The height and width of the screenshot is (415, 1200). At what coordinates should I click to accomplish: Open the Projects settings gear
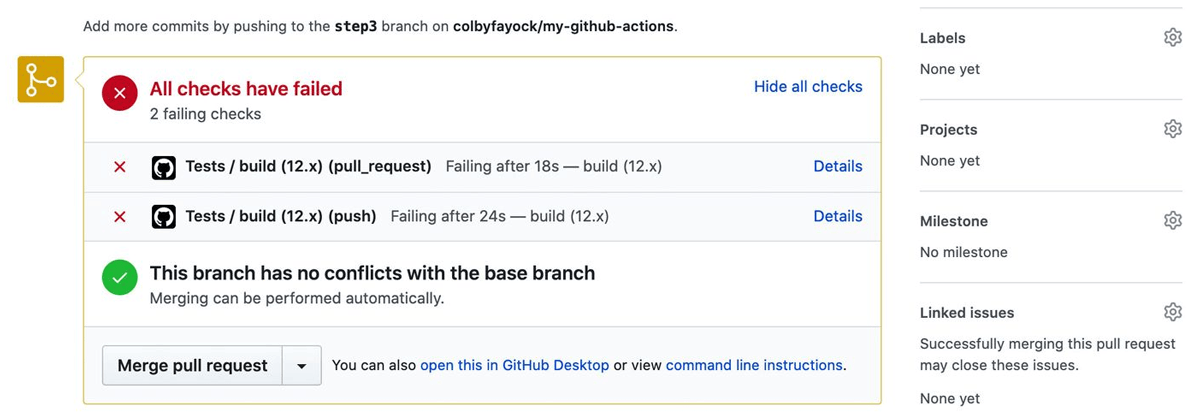click(1172, 129)
